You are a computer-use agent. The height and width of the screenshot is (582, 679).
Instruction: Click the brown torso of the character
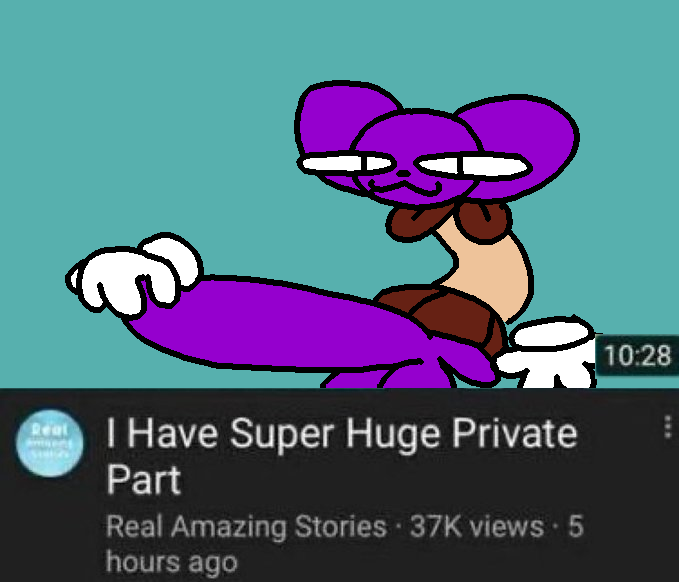450,316
